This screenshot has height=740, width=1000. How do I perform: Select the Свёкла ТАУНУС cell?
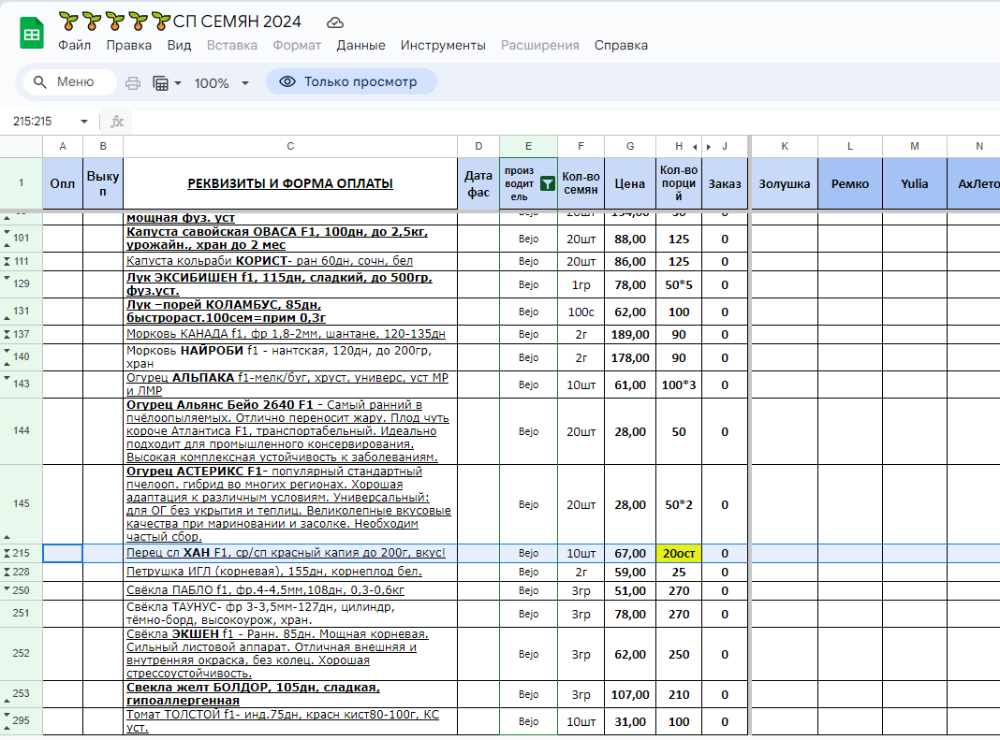(x=290, y=614)
